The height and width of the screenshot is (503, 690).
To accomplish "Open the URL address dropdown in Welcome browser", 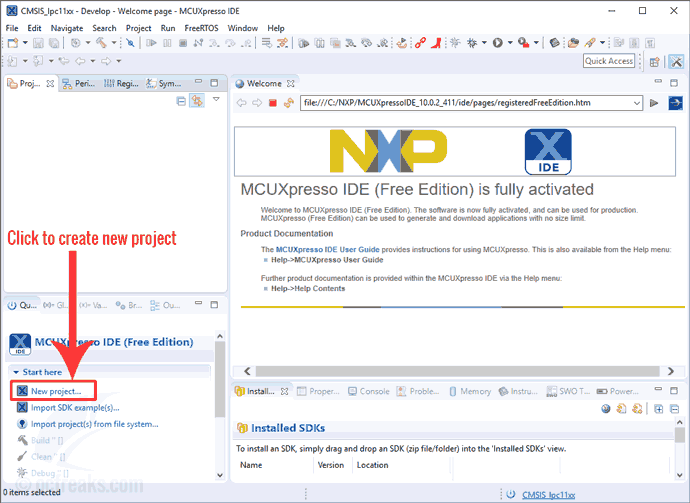I will pyautogui.click(x=636, y=103).
